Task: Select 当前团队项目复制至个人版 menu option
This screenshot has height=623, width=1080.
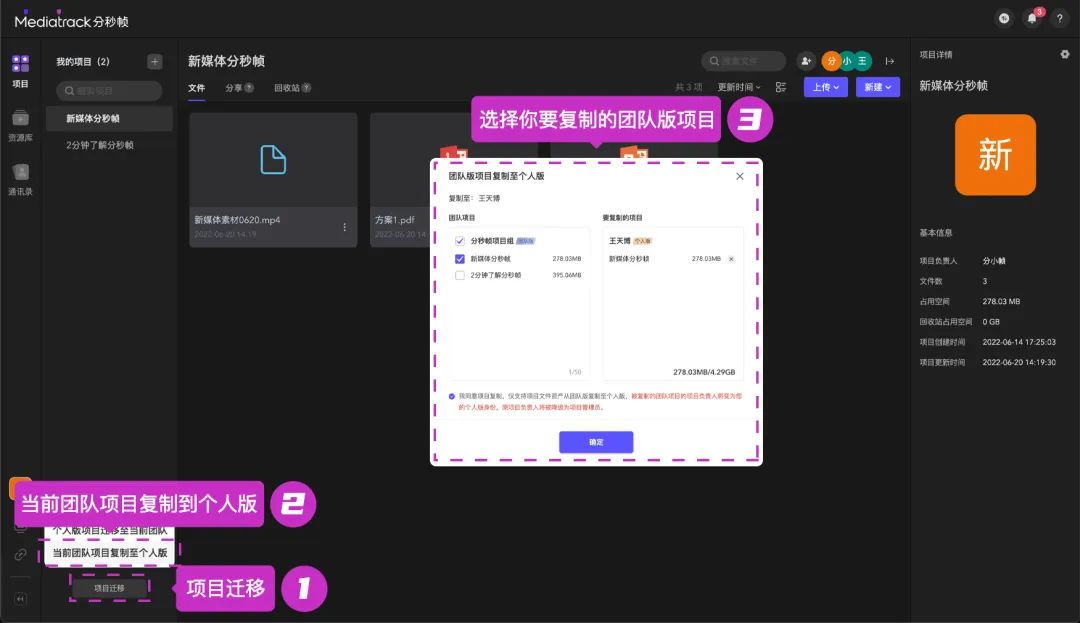Action: (x=109, y=552)
